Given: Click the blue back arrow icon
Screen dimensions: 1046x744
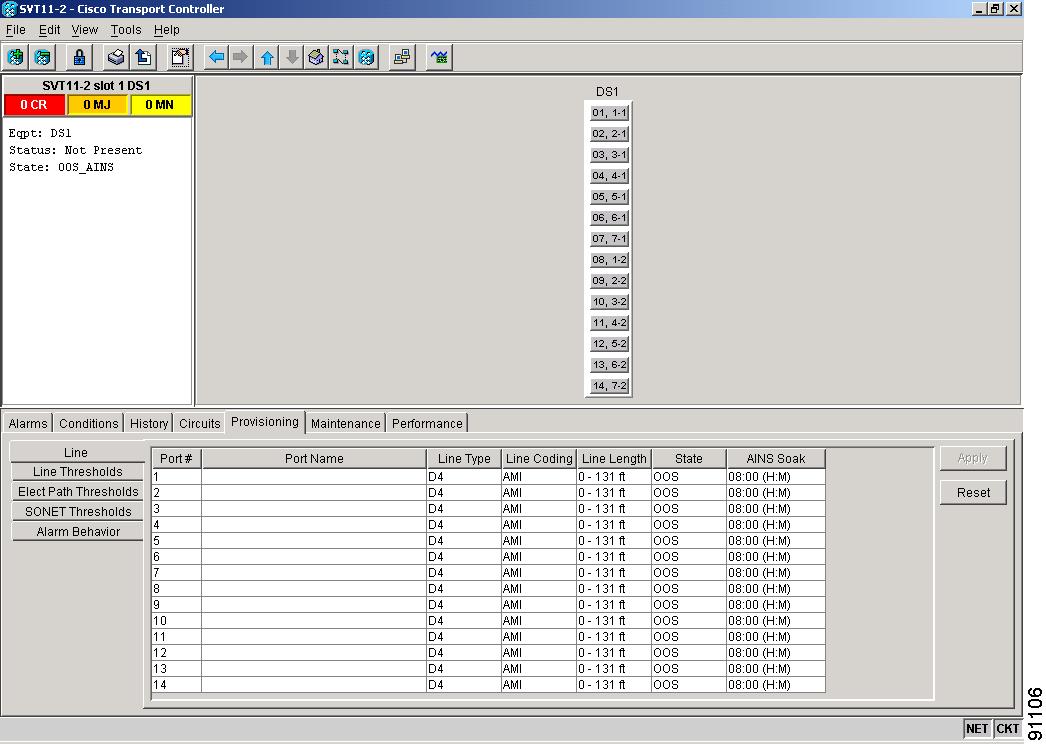Looking at the screenshot, I should (x=216, y=57).
